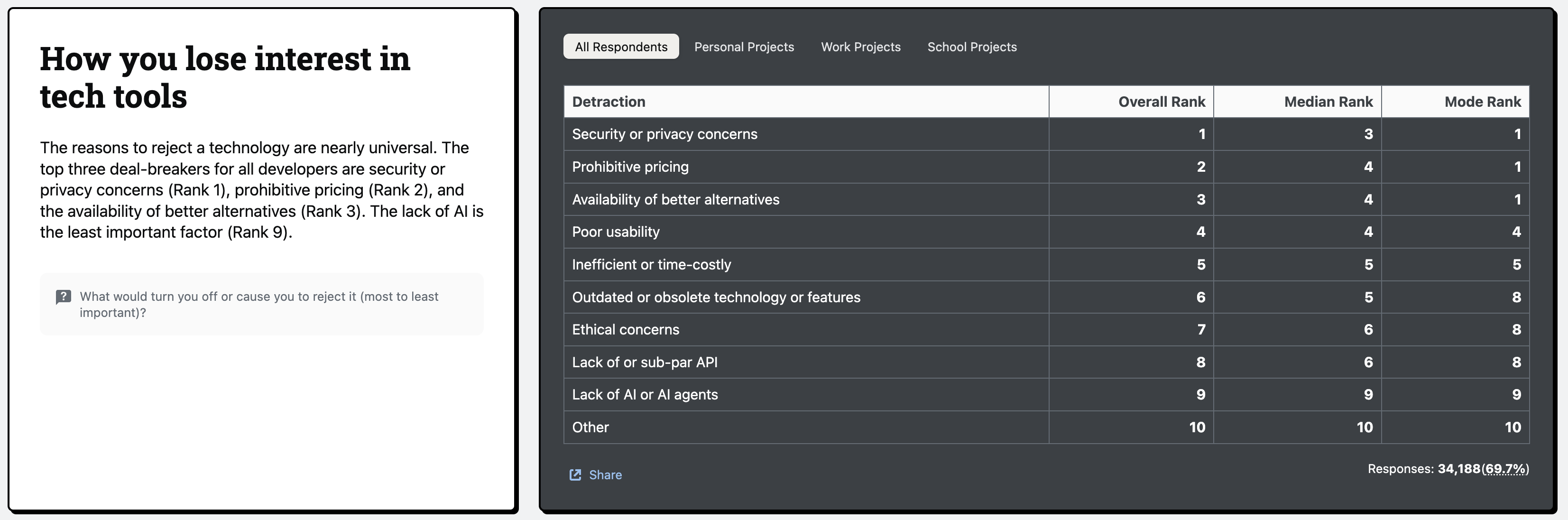Click the question bubble icon
1568x520 pixels.
click(63, 297)
